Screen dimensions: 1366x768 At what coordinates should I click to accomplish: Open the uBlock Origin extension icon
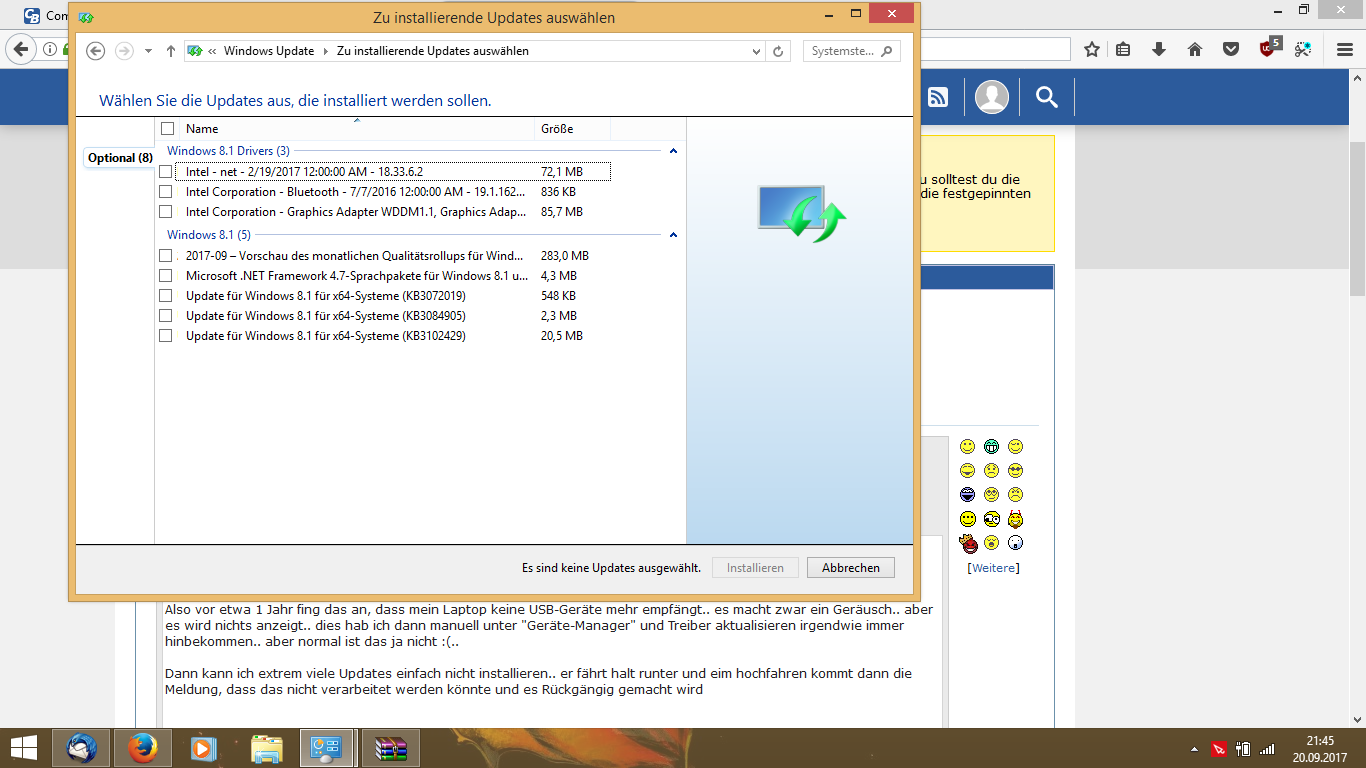coord(1269,48)
